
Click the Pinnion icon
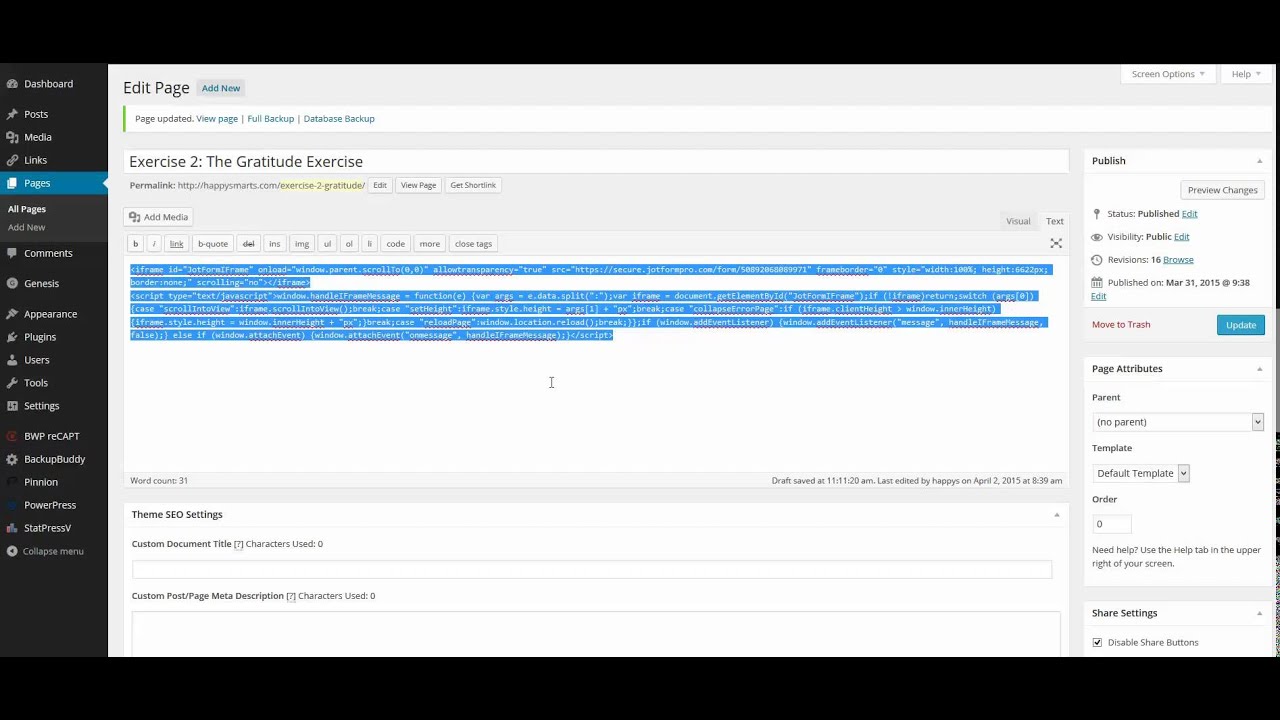pyautogui.click(x=12, y=482)
